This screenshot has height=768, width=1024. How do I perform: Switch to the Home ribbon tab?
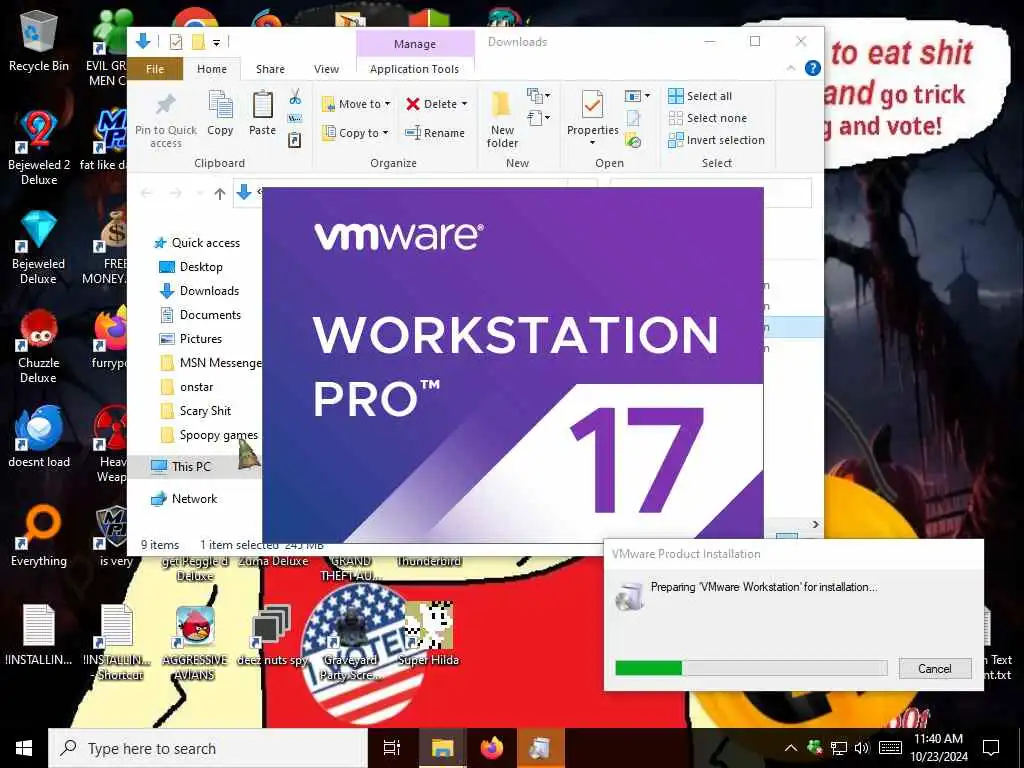coord(212,69)
